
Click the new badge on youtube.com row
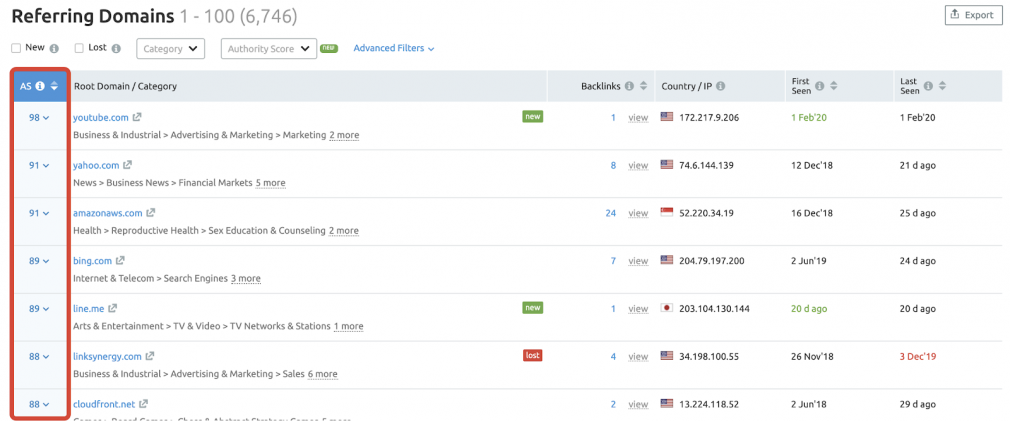coord(533,117)
